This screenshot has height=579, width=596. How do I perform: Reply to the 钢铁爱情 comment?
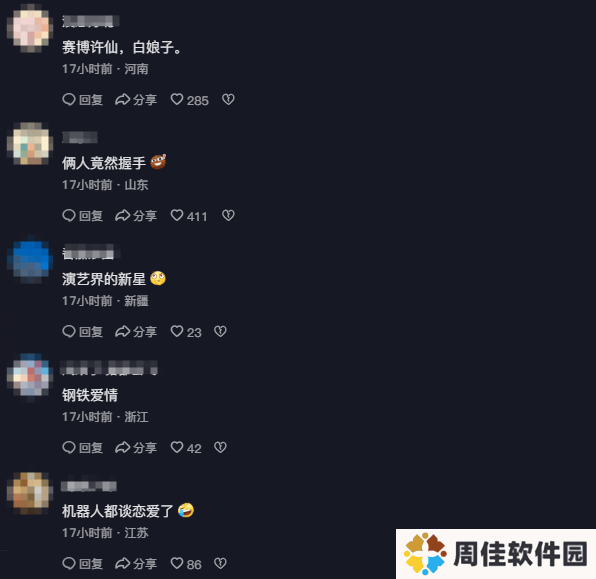click(82, 447)
